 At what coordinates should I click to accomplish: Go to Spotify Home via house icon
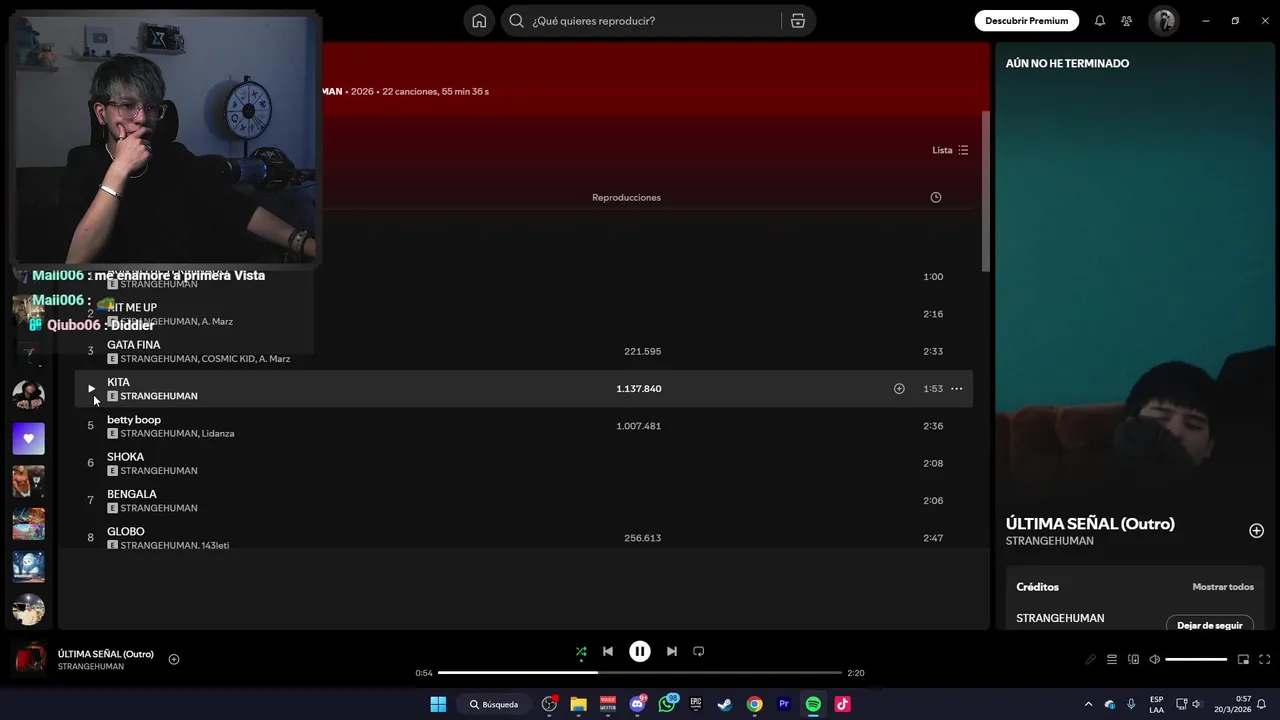coord(479,21)
